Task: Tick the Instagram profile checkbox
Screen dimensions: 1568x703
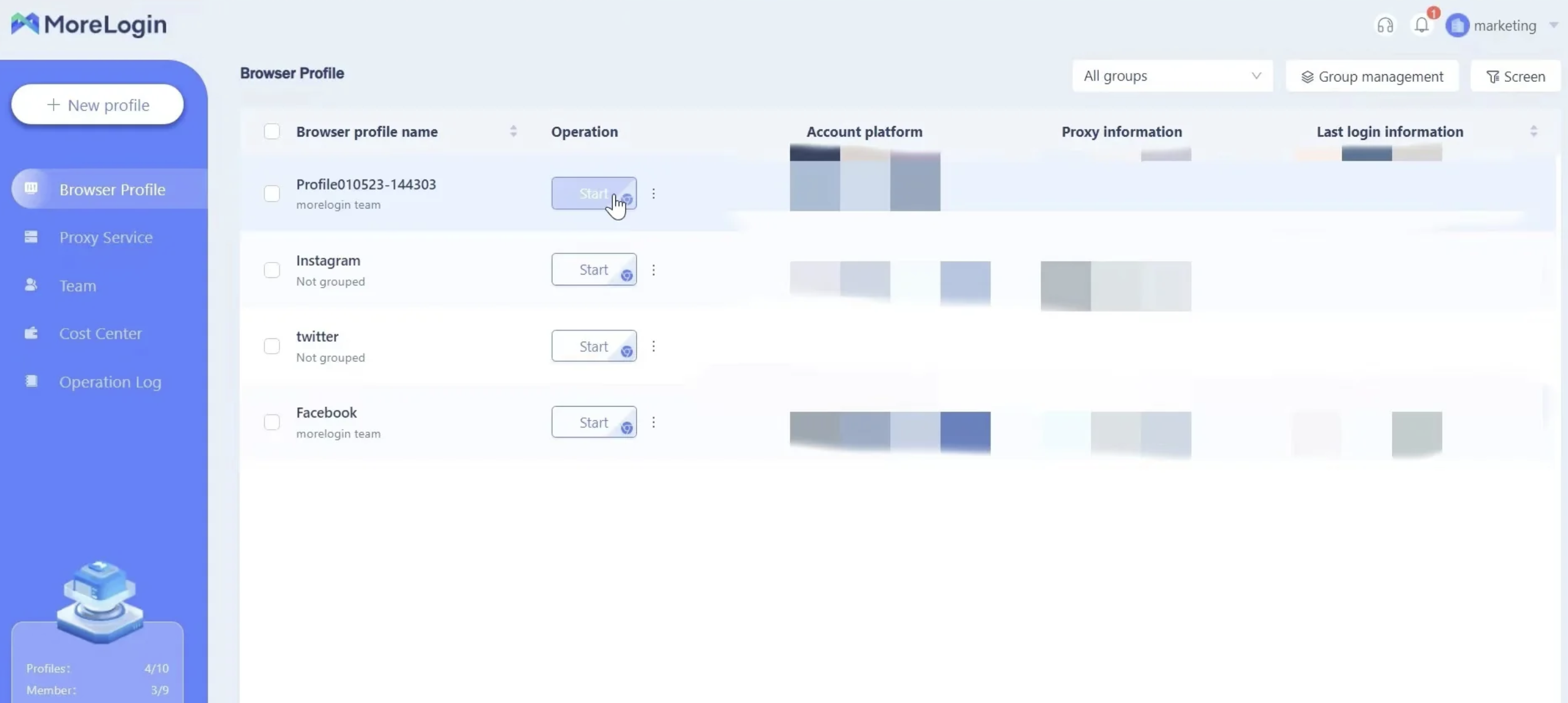Action: pyautogui.click(x=272, y=270)
